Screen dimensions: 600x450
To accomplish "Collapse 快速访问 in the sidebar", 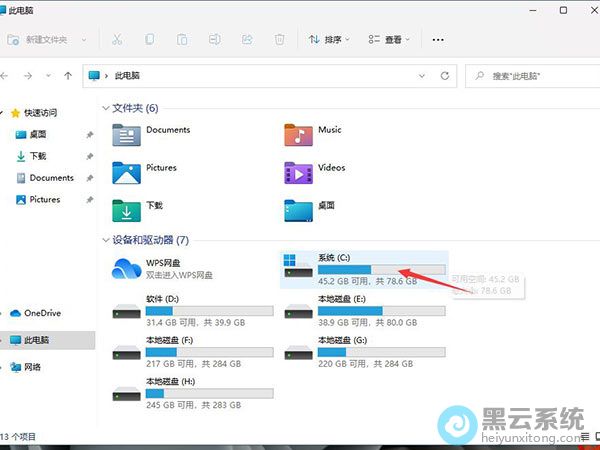I will (x=5, y=113).
